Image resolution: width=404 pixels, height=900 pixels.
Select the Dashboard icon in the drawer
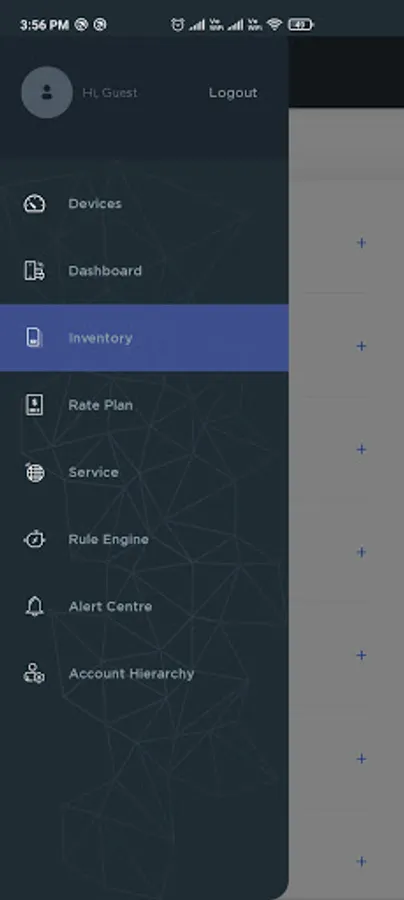click(34, 270)
